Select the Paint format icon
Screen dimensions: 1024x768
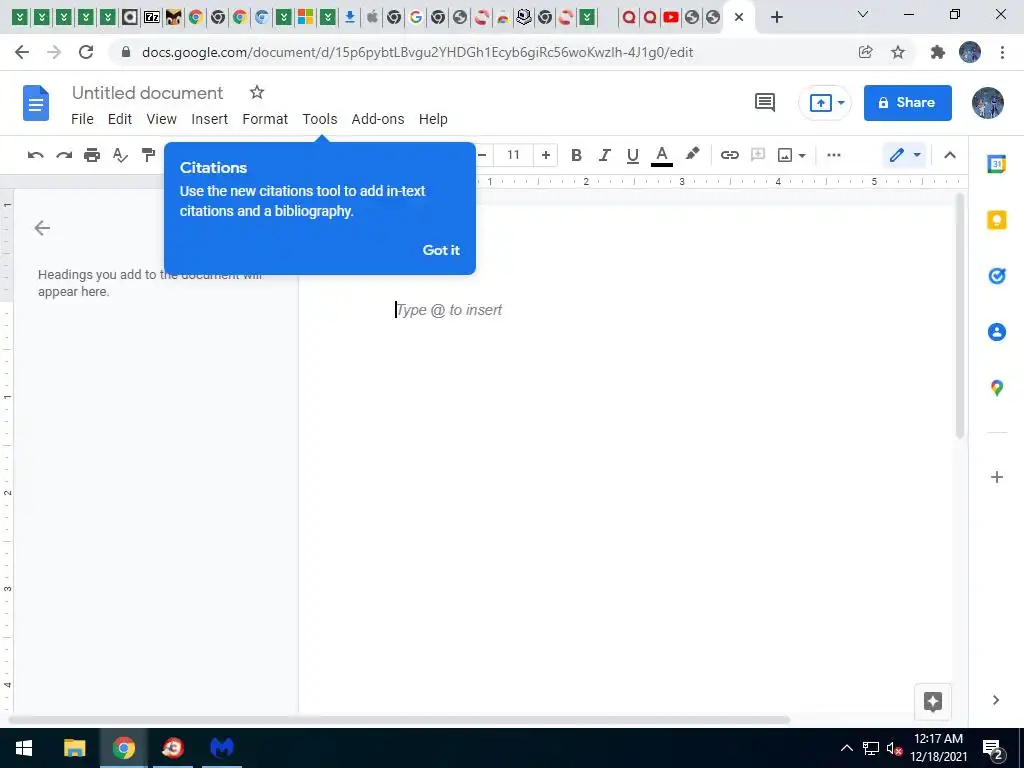click(x=148, y=155)
